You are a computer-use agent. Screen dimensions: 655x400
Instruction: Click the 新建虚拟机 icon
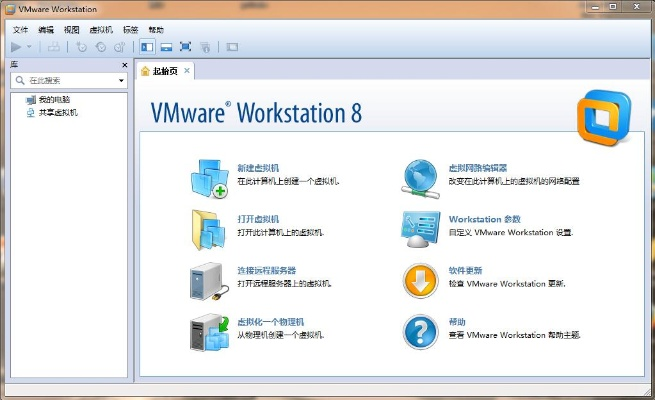click(210, 178)
